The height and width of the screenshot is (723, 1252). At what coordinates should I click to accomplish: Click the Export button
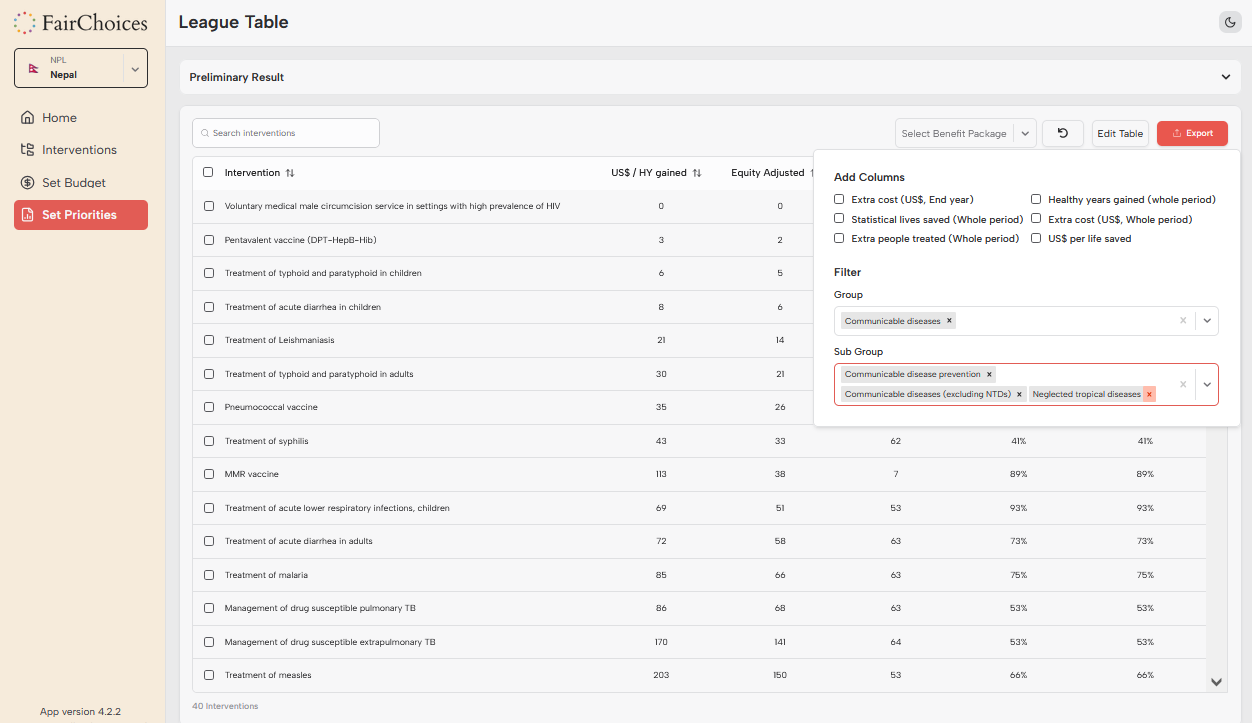click(x=1192, y=133)
